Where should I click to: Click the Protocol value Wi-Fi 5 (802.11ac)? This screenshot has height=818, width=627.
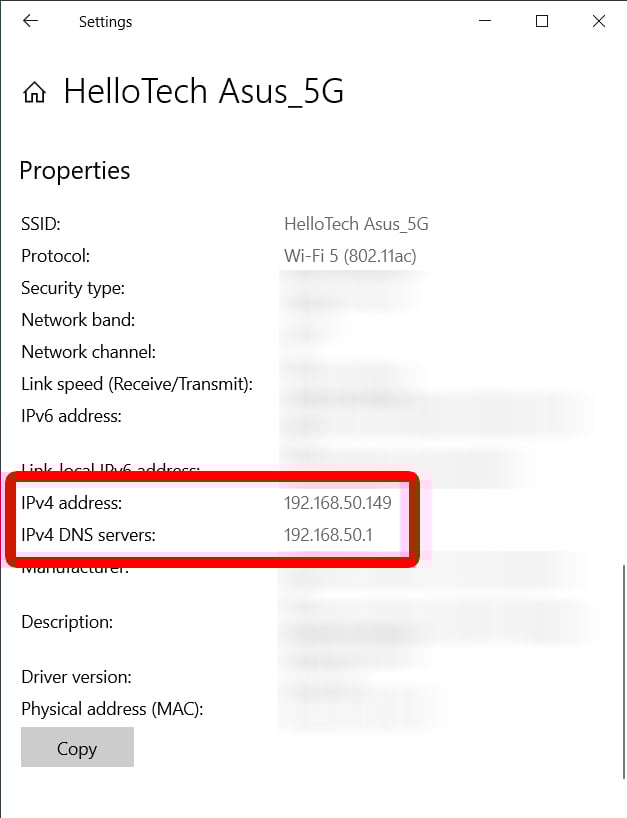pyautogui.click(x=350, y=256)
